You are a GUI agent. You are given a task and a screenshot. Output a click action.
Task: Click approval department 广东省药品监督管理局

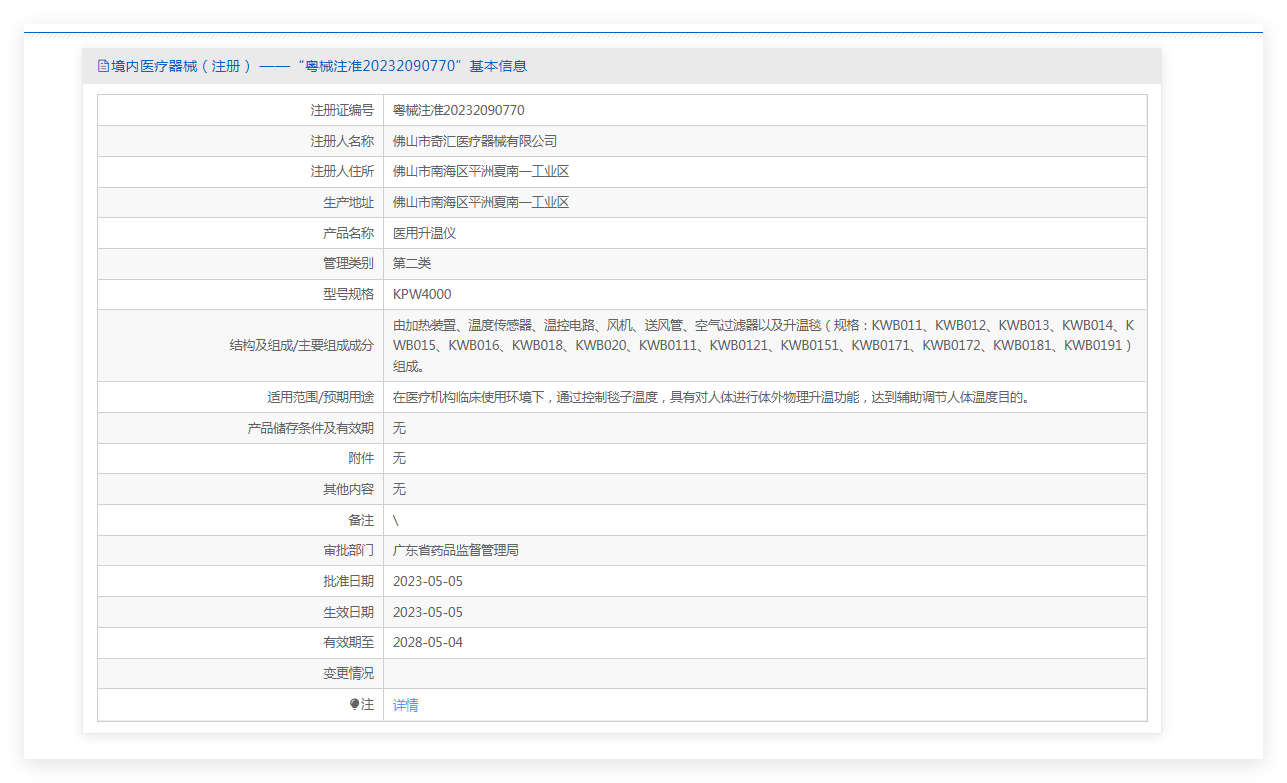456,550
